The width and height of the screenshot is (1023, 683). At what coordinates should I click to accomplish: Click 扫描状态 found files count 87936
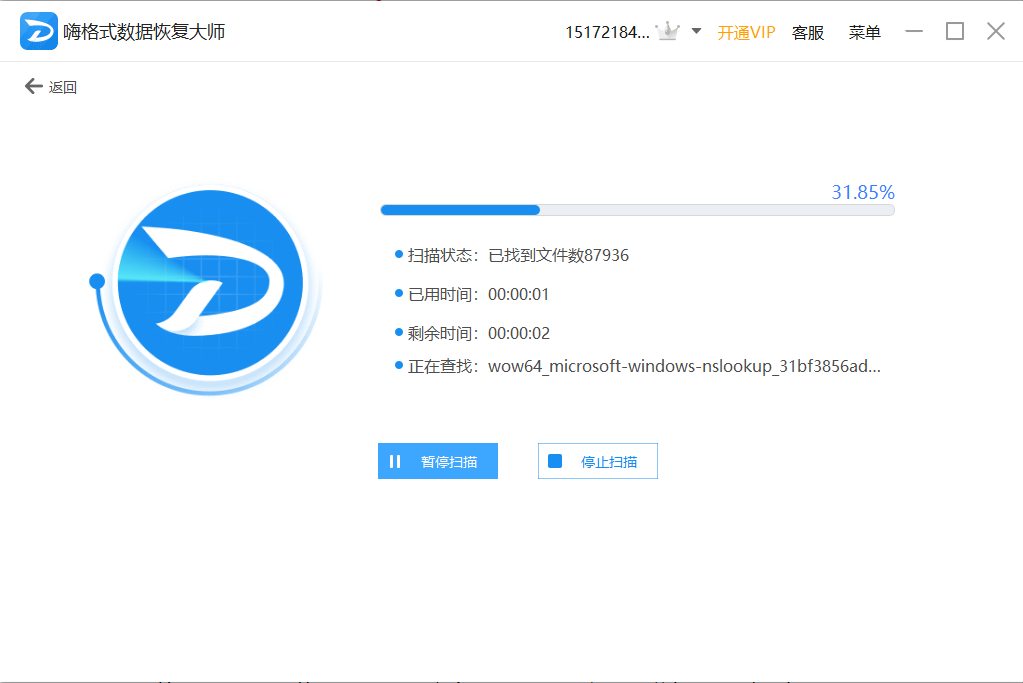click(x=558, y=255)
